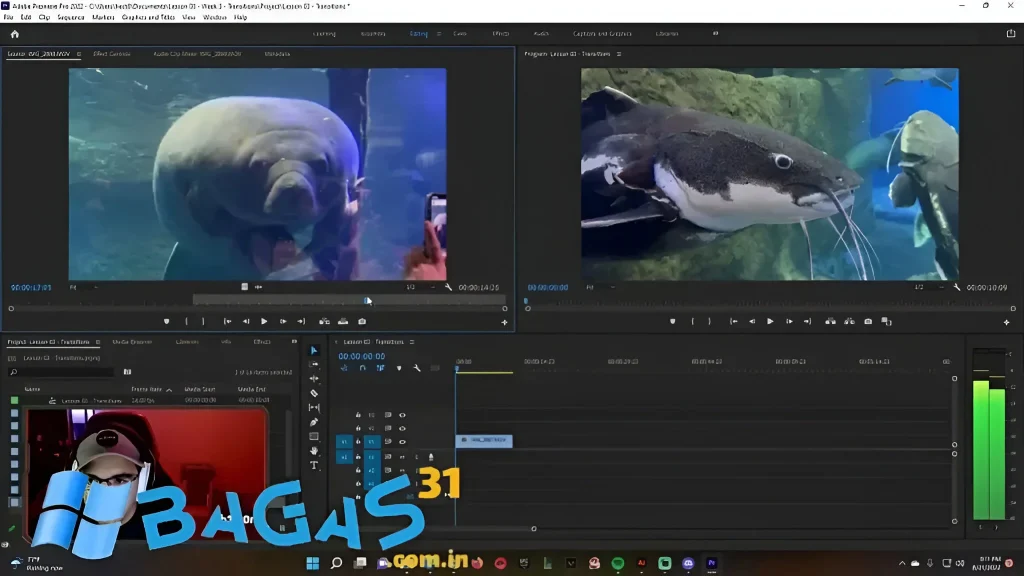Viewport: 1024px width, 576px height.
Task: Select the Rectangle tool
Action: (314, 436)
